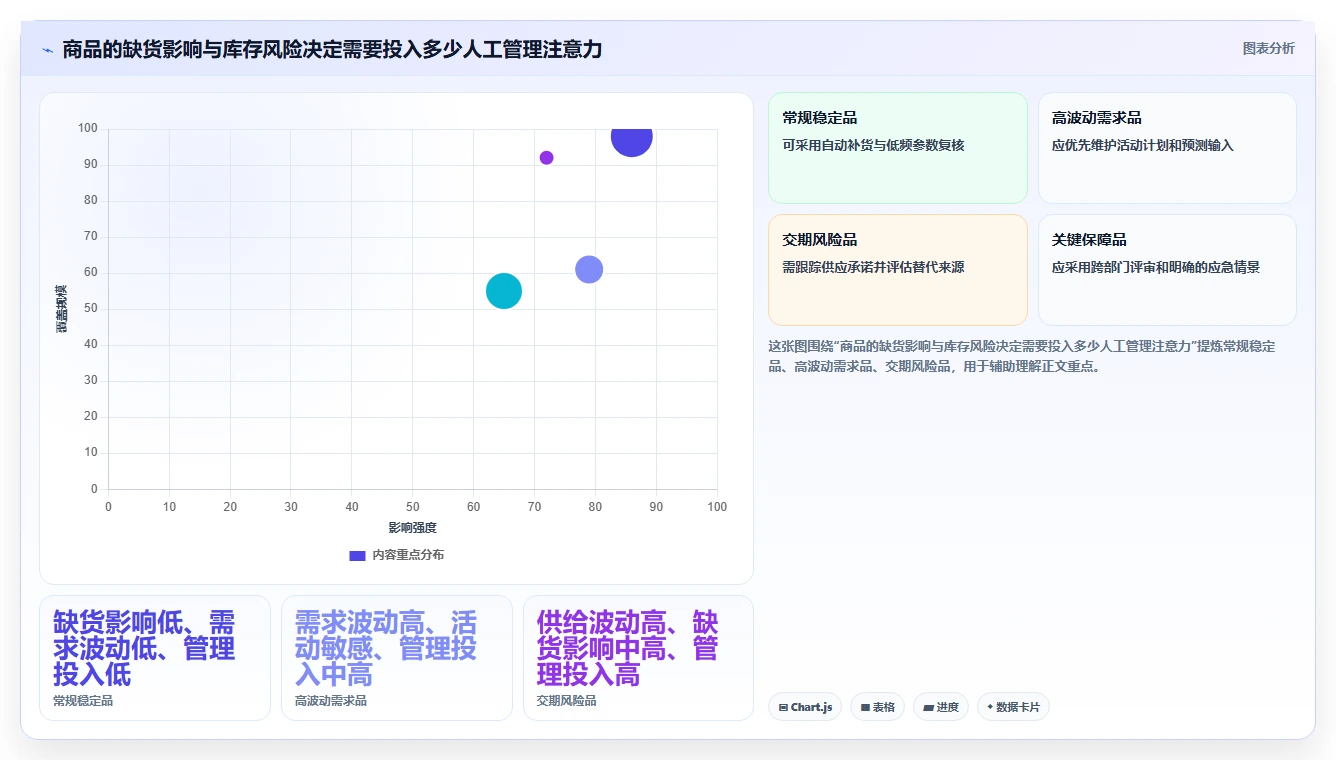Screen dimensions: 1336x760
Task: Select the 供给波动高 stat card for 交期风险品
Action: coord(638,658)
